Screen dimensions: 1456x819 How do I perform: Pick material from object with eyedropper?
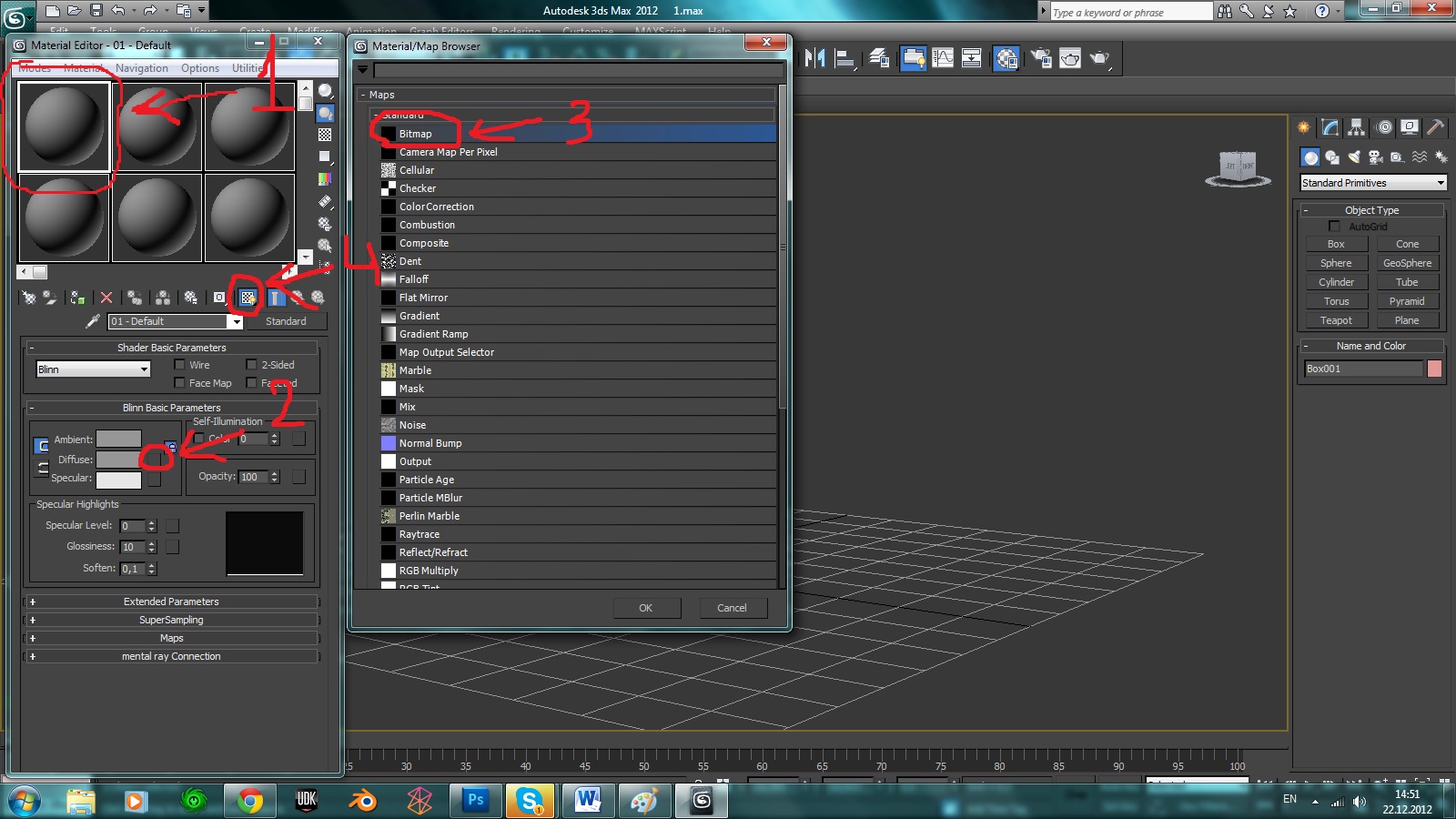(92, 321)
